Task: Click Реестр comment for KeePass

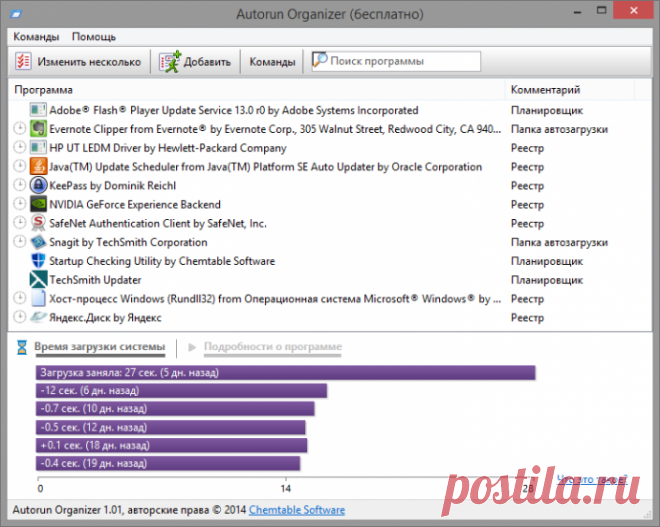Action: pyautogui.click(x=527, y=186)
